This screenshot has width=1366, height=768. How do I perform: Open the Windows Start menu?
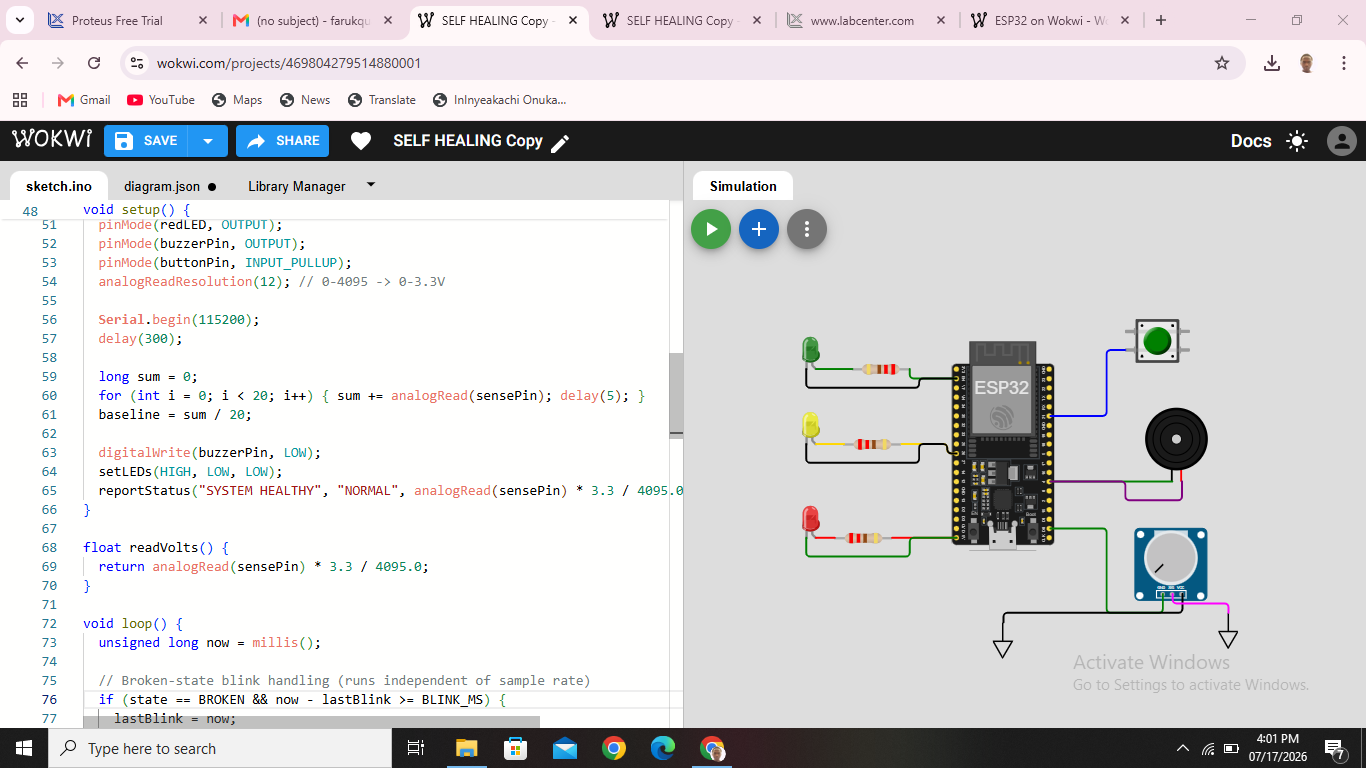click(24, 748)
